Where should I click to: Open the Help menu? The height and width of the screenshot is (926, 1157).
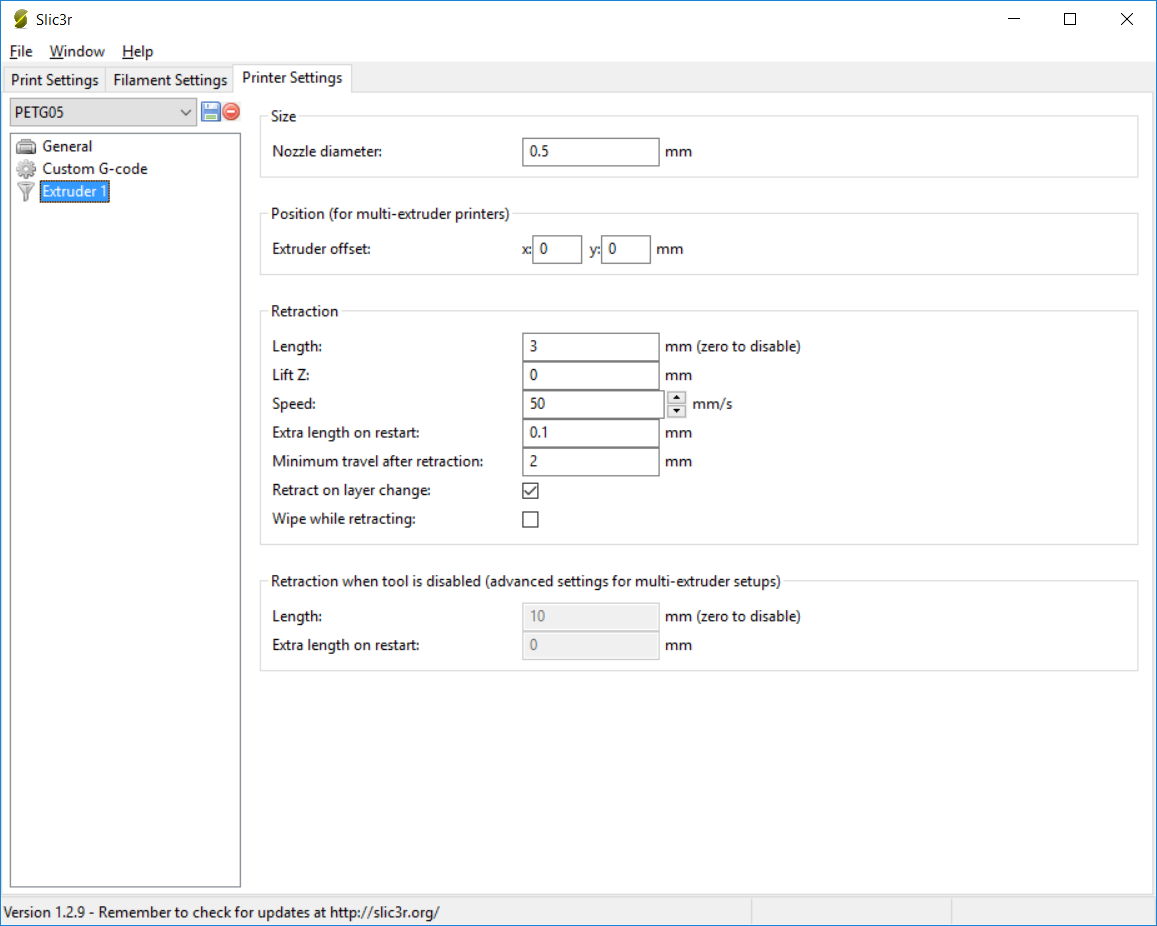click(x=138, y=51)
